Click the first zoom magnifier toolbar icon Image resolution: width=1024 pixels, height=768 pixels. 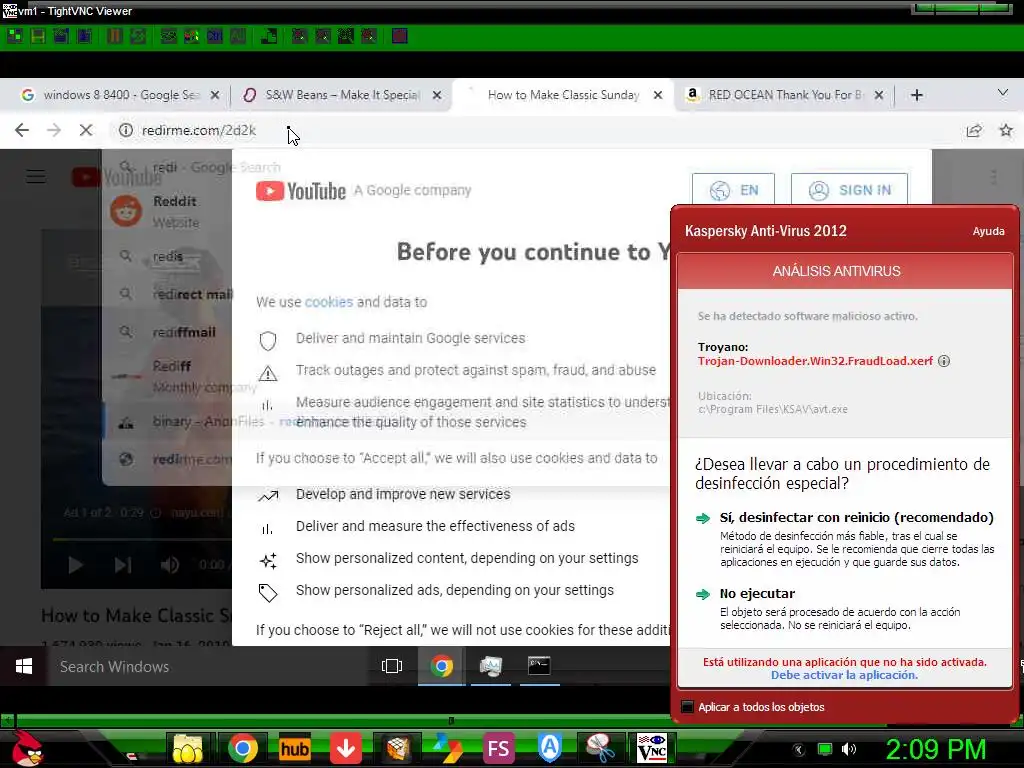pos(299,36)
